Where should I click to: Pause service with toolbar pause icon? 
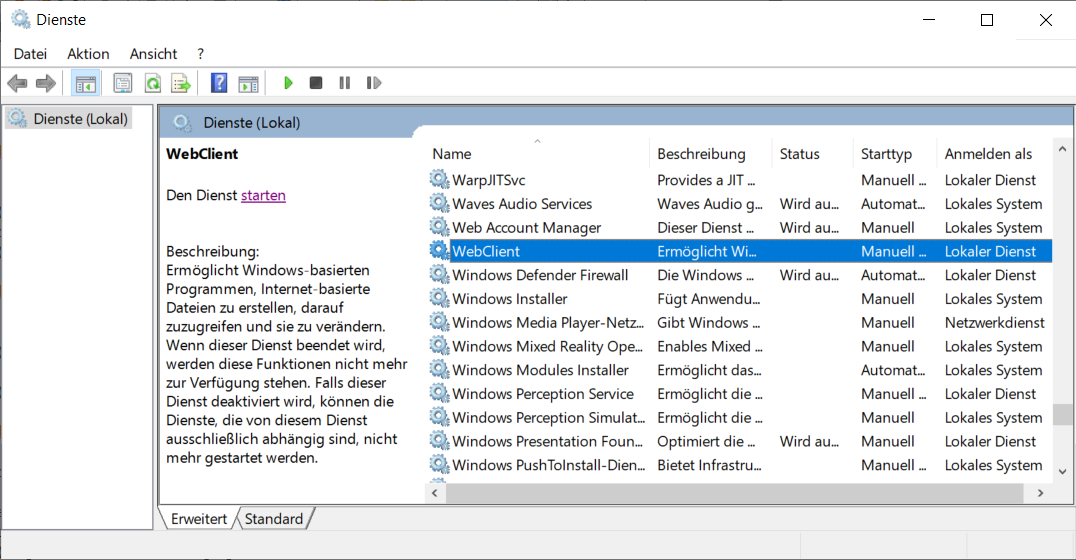(x=344, y=83)
